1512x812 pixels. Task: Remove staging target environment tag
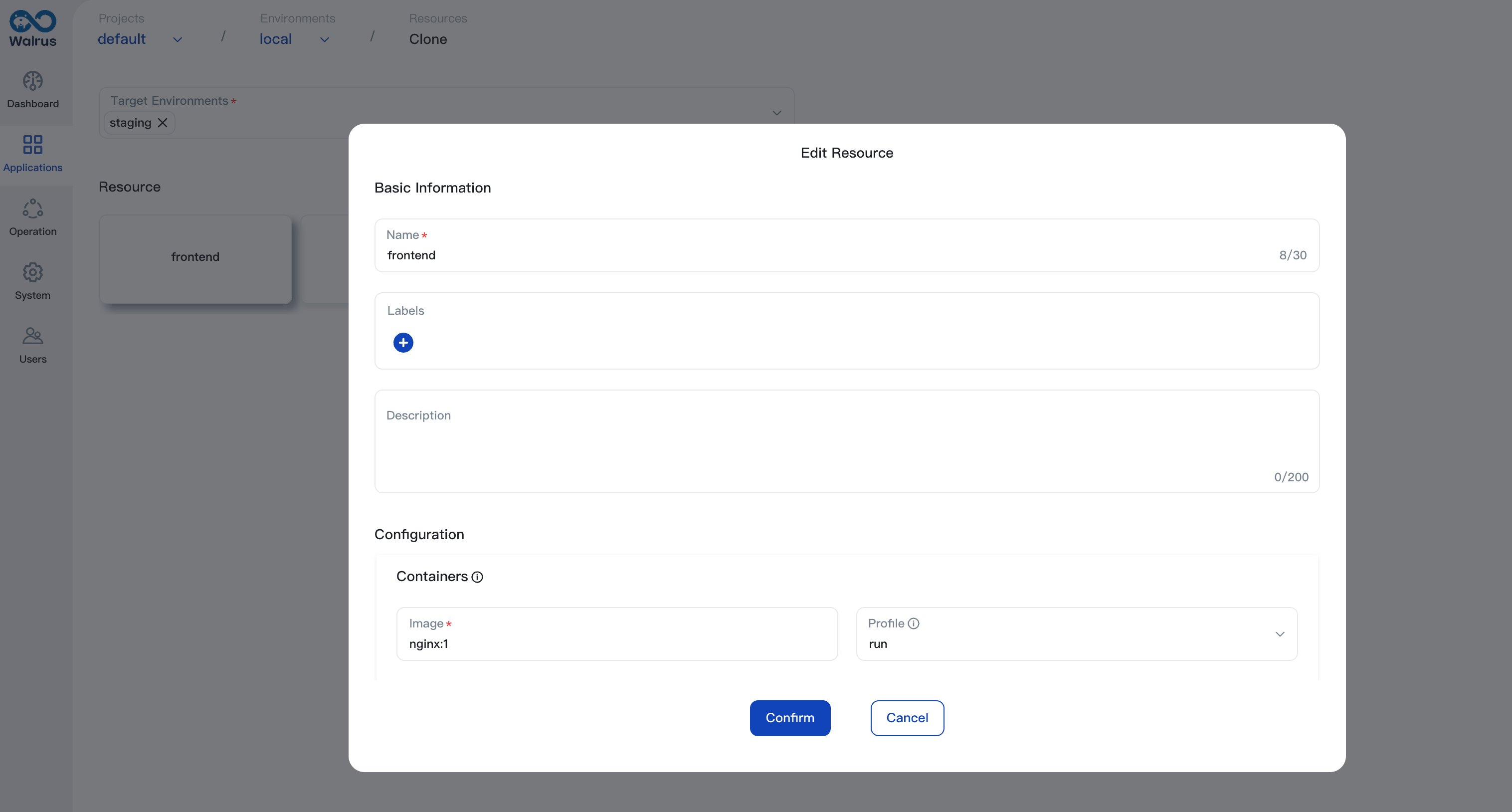163,122
